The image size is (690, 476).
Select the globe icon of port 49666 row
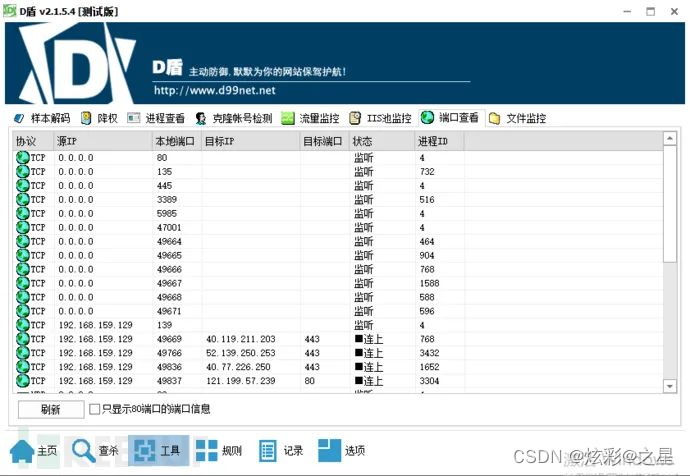[22, 269]
